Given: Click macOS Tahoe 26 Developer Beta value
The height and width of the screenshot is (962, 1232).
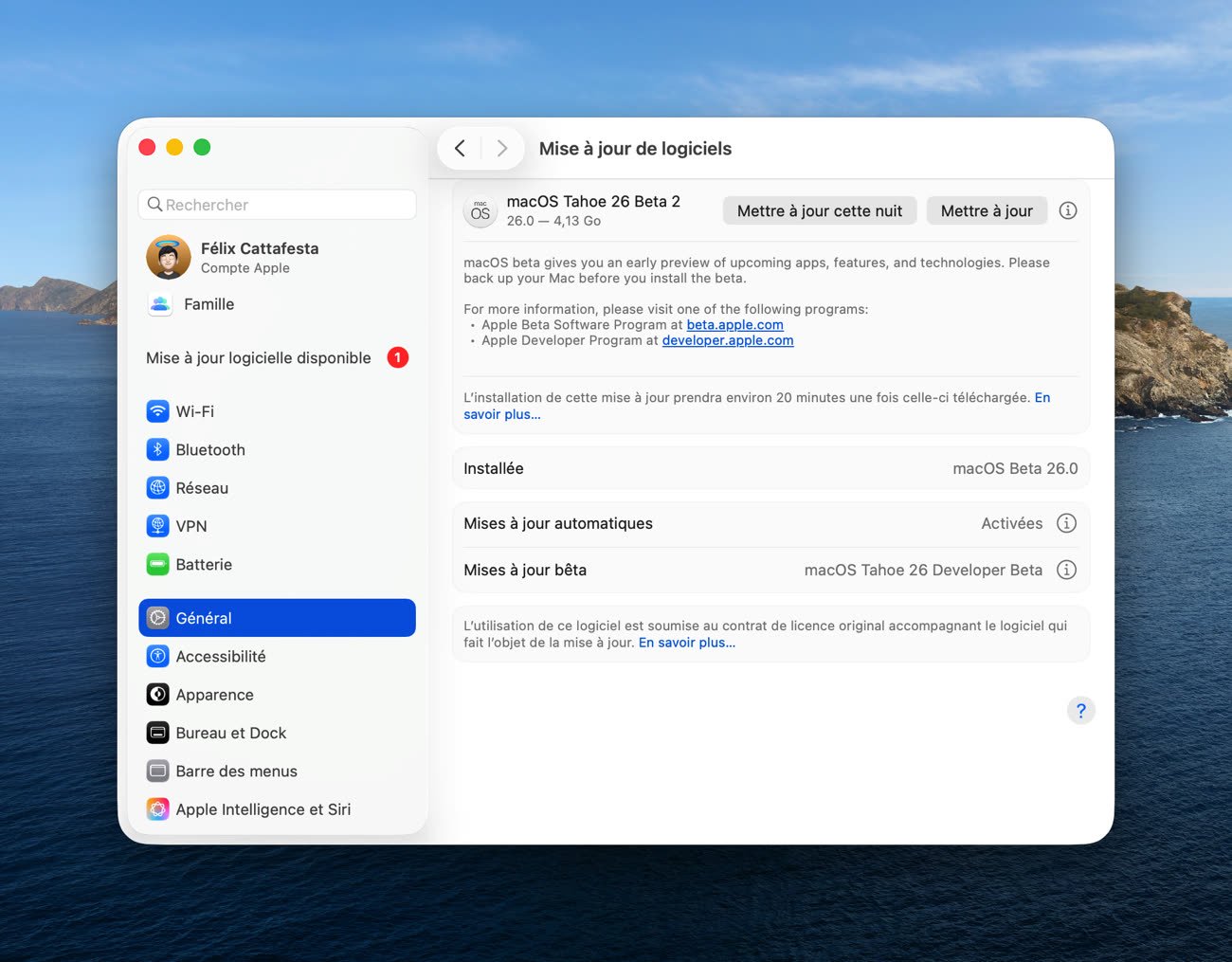Looking at the screenshot, I should tap(923, 570).
